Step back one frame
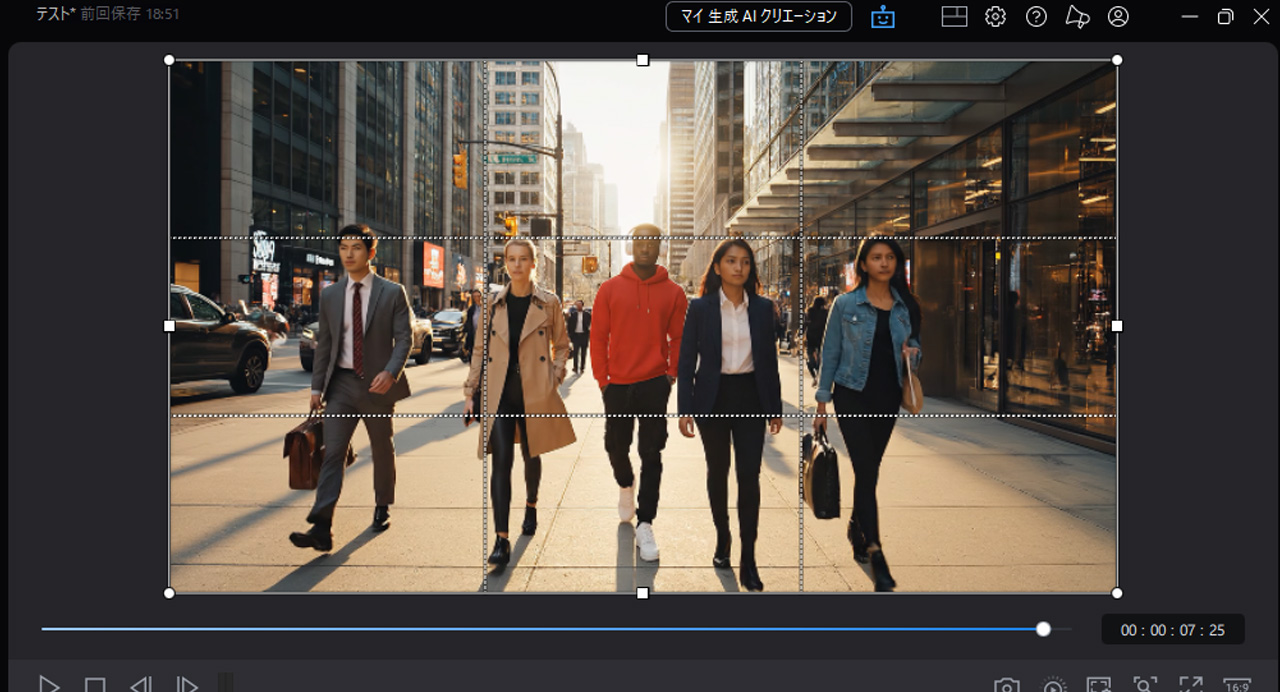This screenshot has height=692, width=1280. click(x=140, y=684)
